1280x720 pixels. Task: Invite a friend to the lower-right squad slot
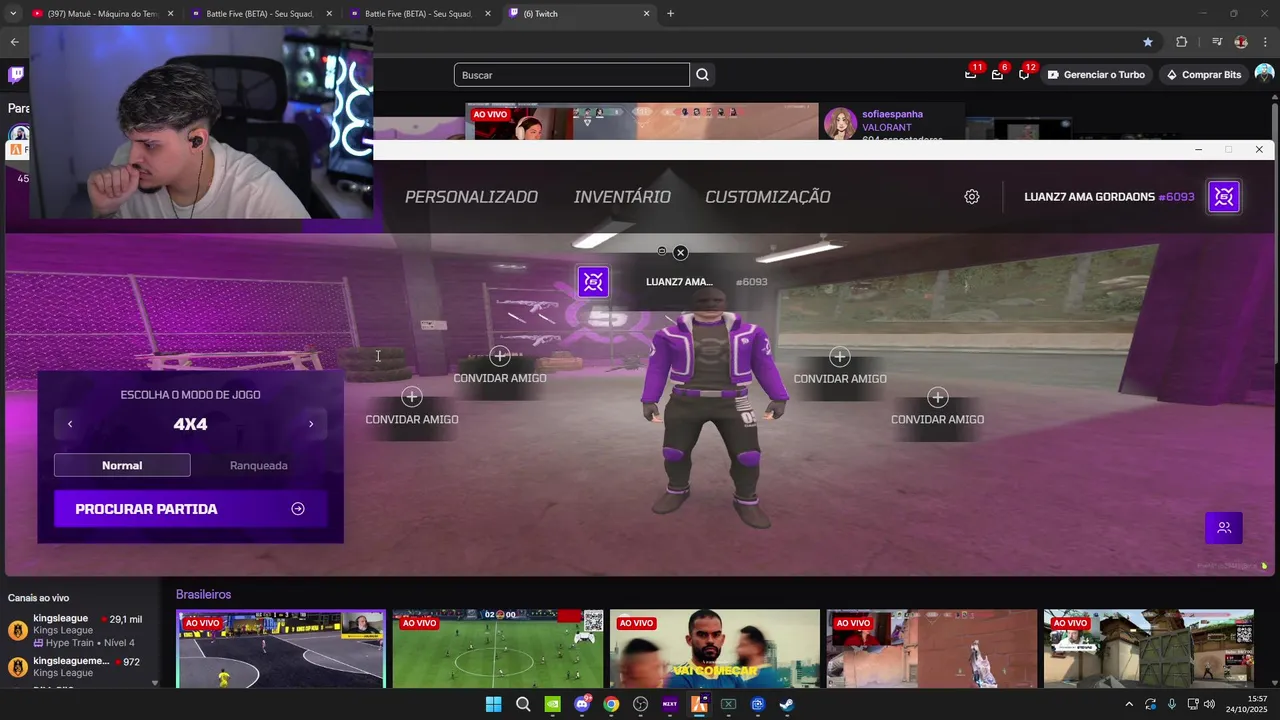pyautogui.click(x=937, y=407)
